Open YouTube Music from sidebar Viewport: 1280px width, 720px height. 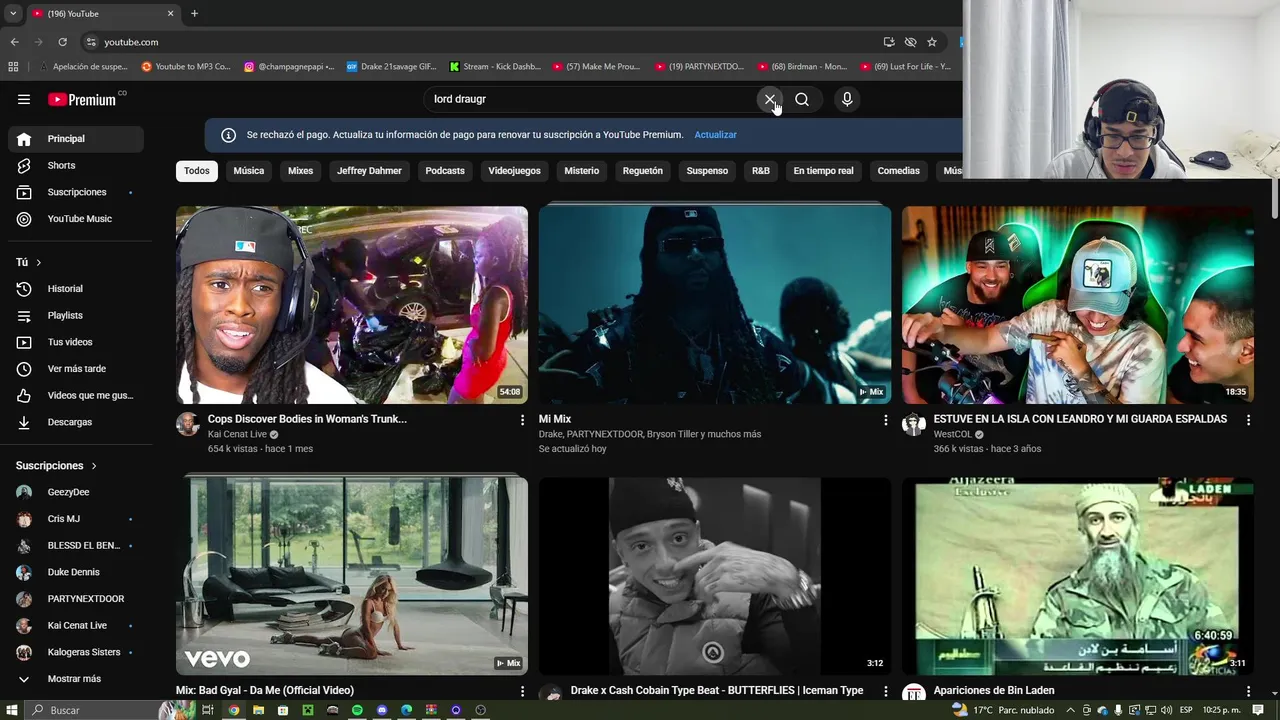(x=76, y=219)
